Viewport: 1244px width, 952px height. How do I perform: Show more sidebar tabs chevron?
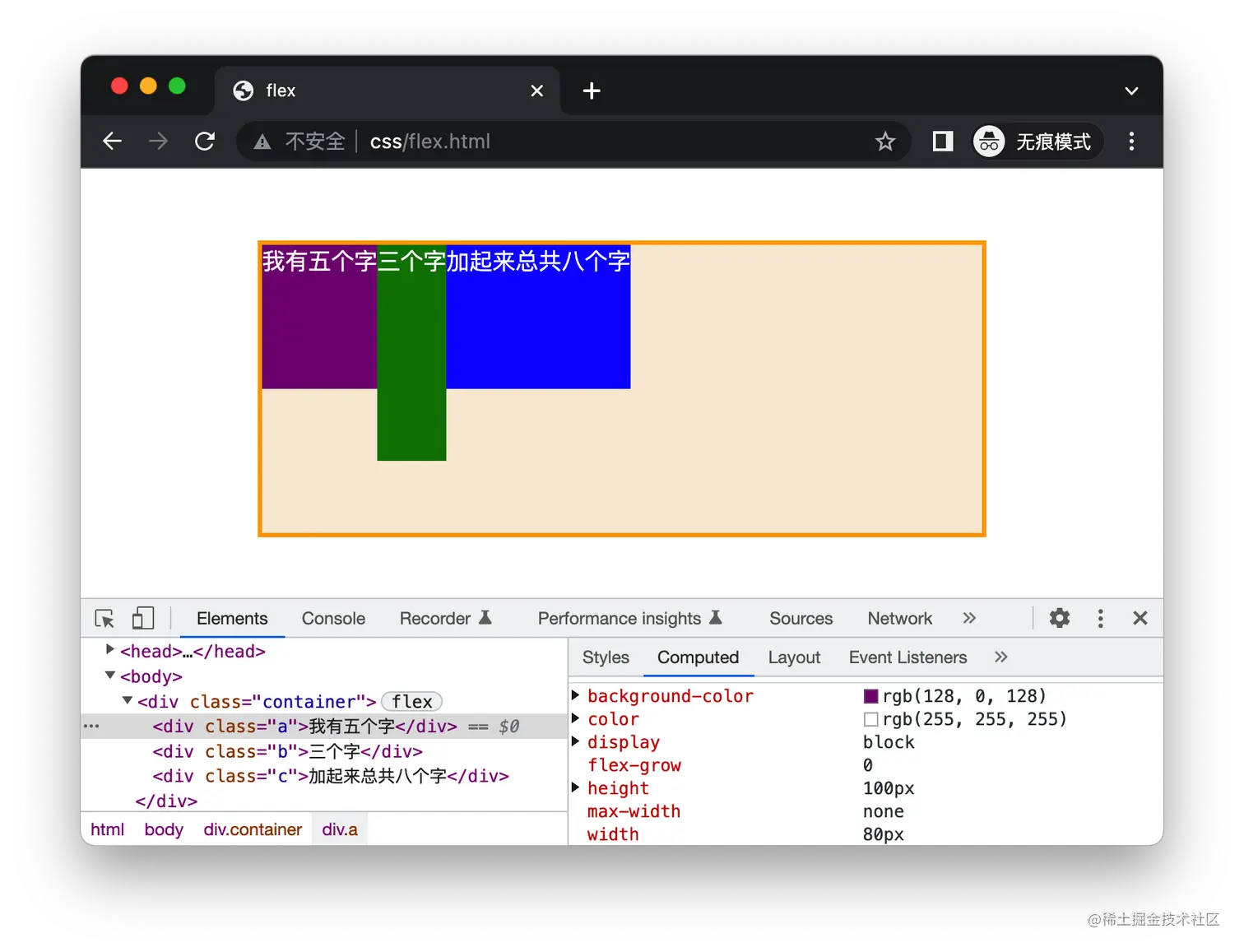(x=1000, y=657)
